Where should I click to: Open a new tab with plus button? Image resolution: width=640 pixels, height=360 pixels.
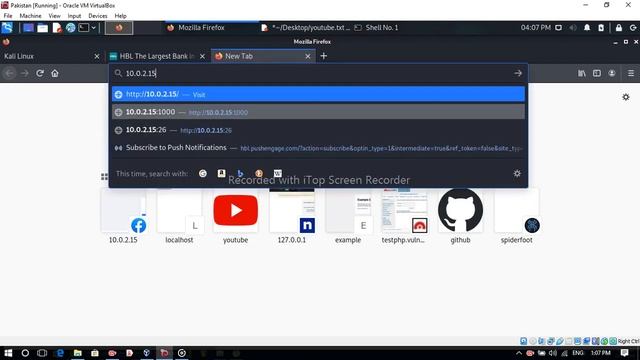click(324, 56)
